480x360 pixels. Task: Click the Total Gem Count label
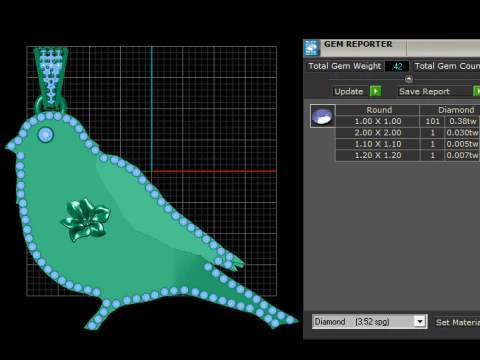tap(447, 66)
